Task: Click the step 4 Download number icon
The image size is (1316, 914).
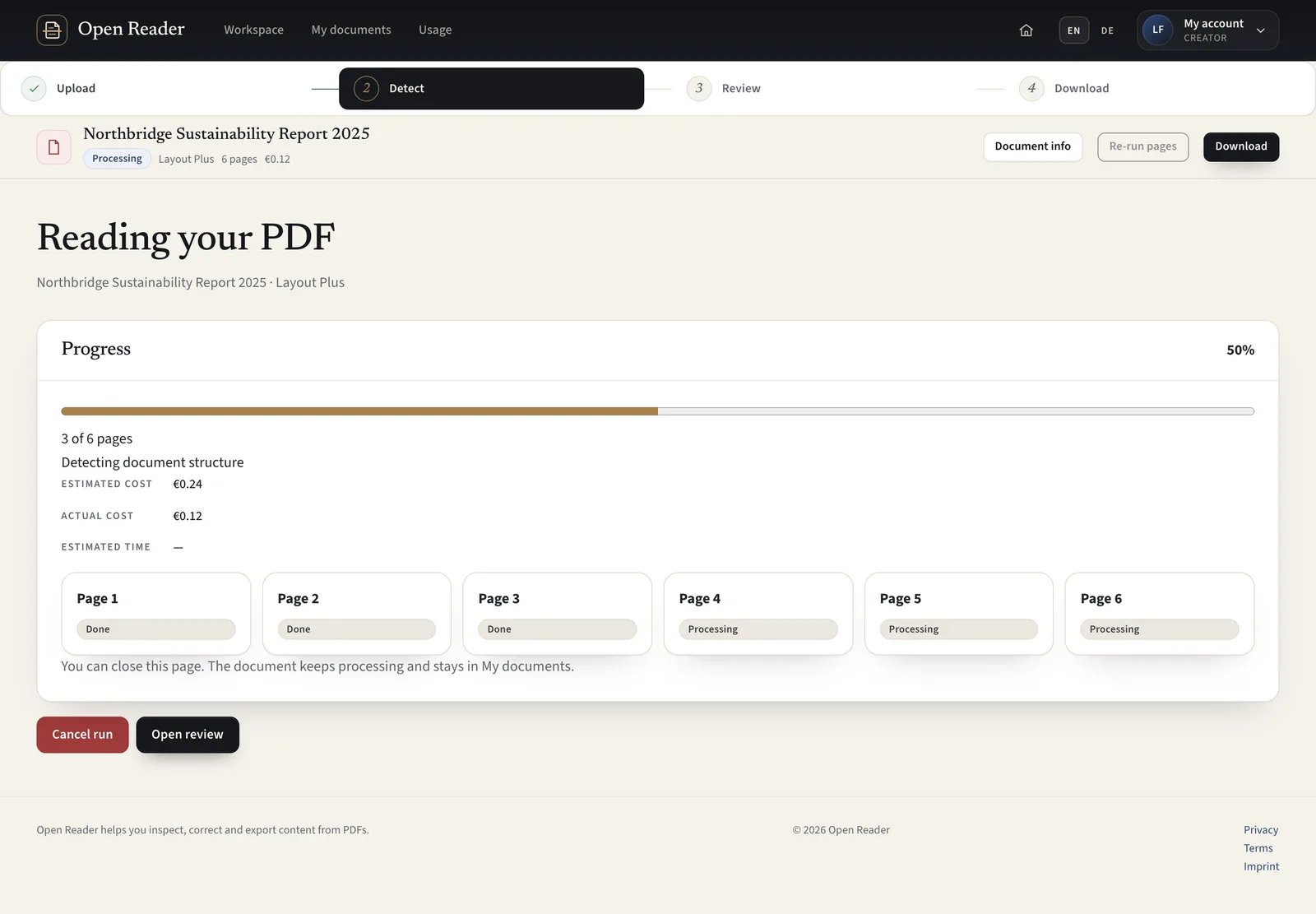Action: [x=1031, y=89]
